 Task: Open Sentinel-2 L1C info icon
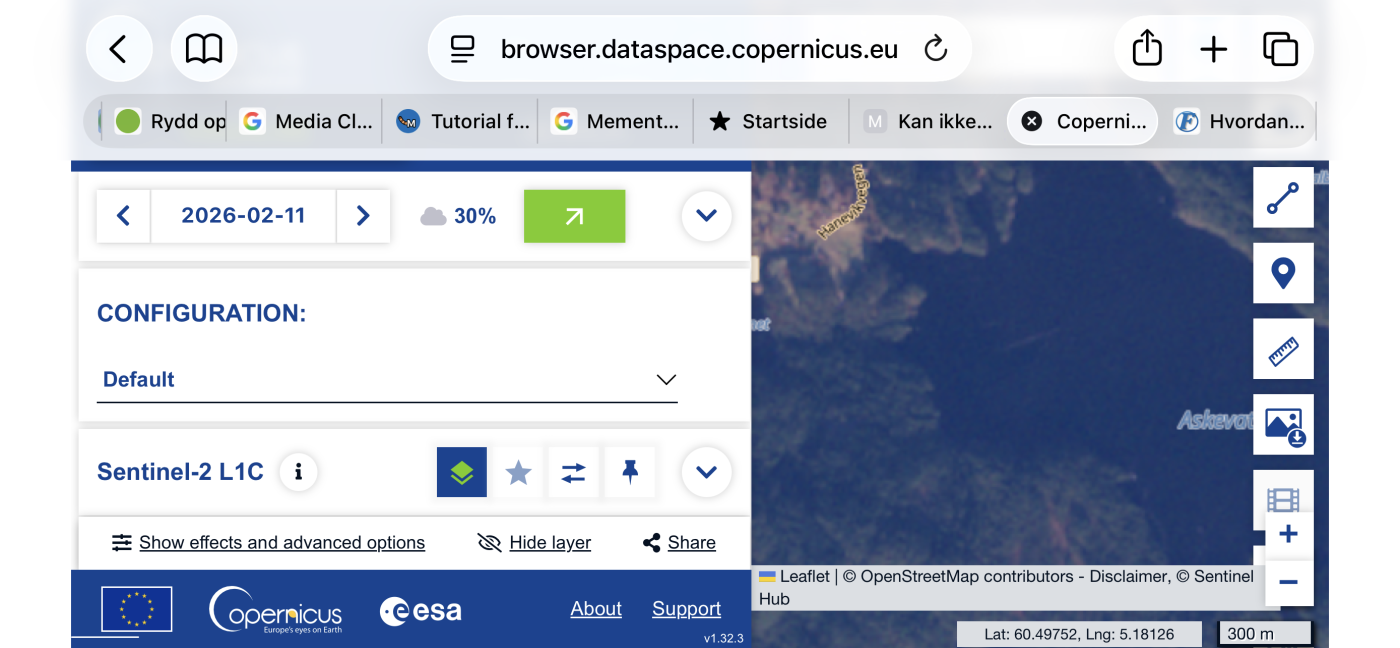pyautogui.click(x=298, y=472)
